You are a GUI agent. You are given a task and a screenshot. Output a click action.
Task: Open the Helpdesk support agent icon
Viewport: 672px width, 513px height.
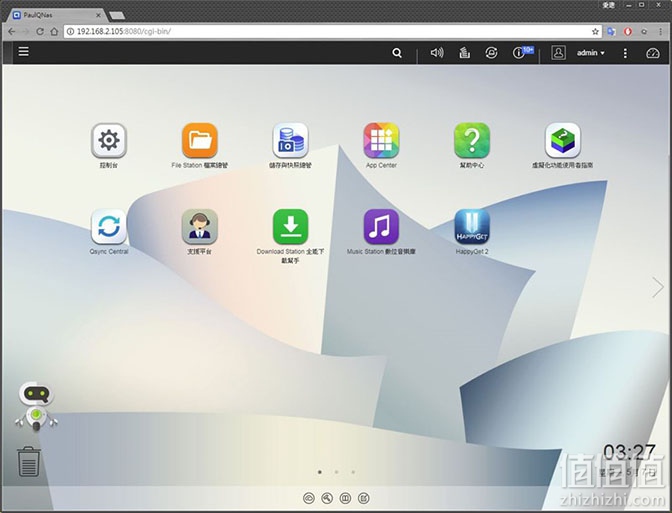coord(200,227)
